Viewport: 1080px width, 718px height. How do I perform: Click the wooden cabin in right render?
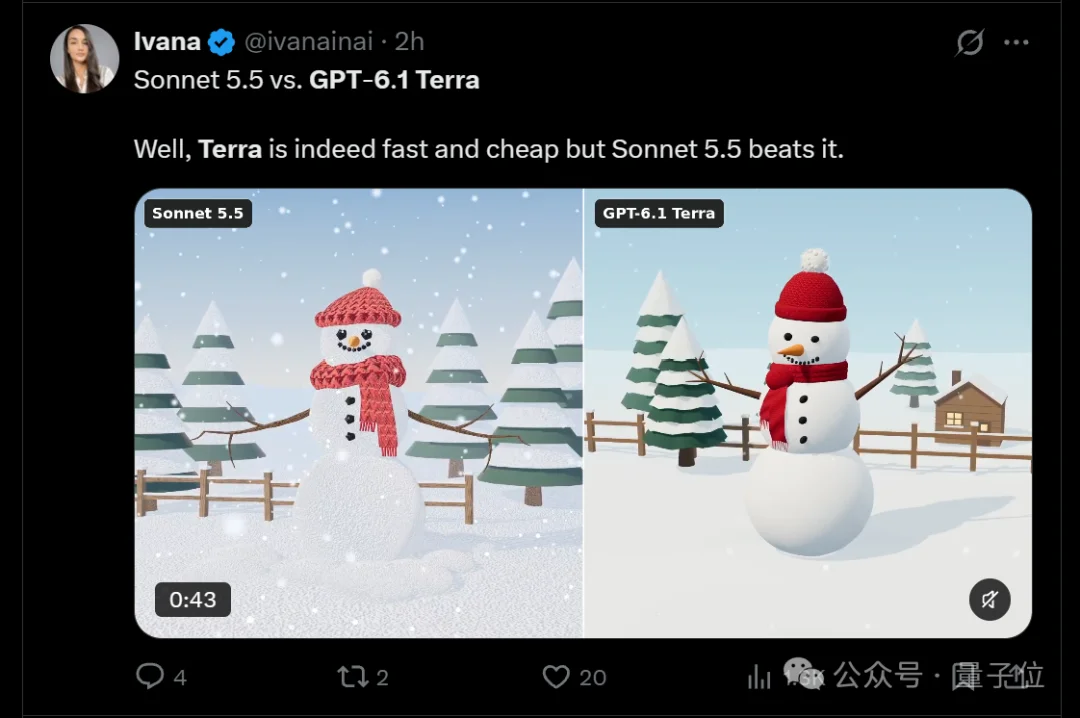point(970,409)
